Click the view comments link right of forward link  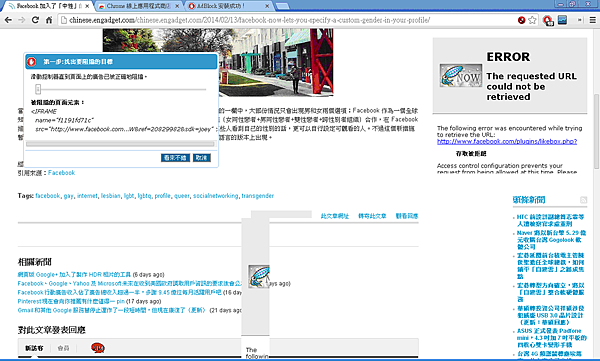click(x=407, y=216)
